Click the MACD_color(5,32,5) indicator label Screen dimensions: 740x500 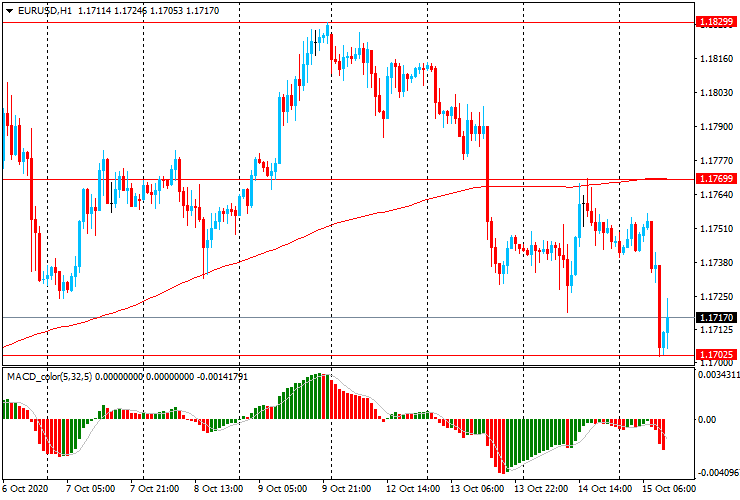point(50,377)
